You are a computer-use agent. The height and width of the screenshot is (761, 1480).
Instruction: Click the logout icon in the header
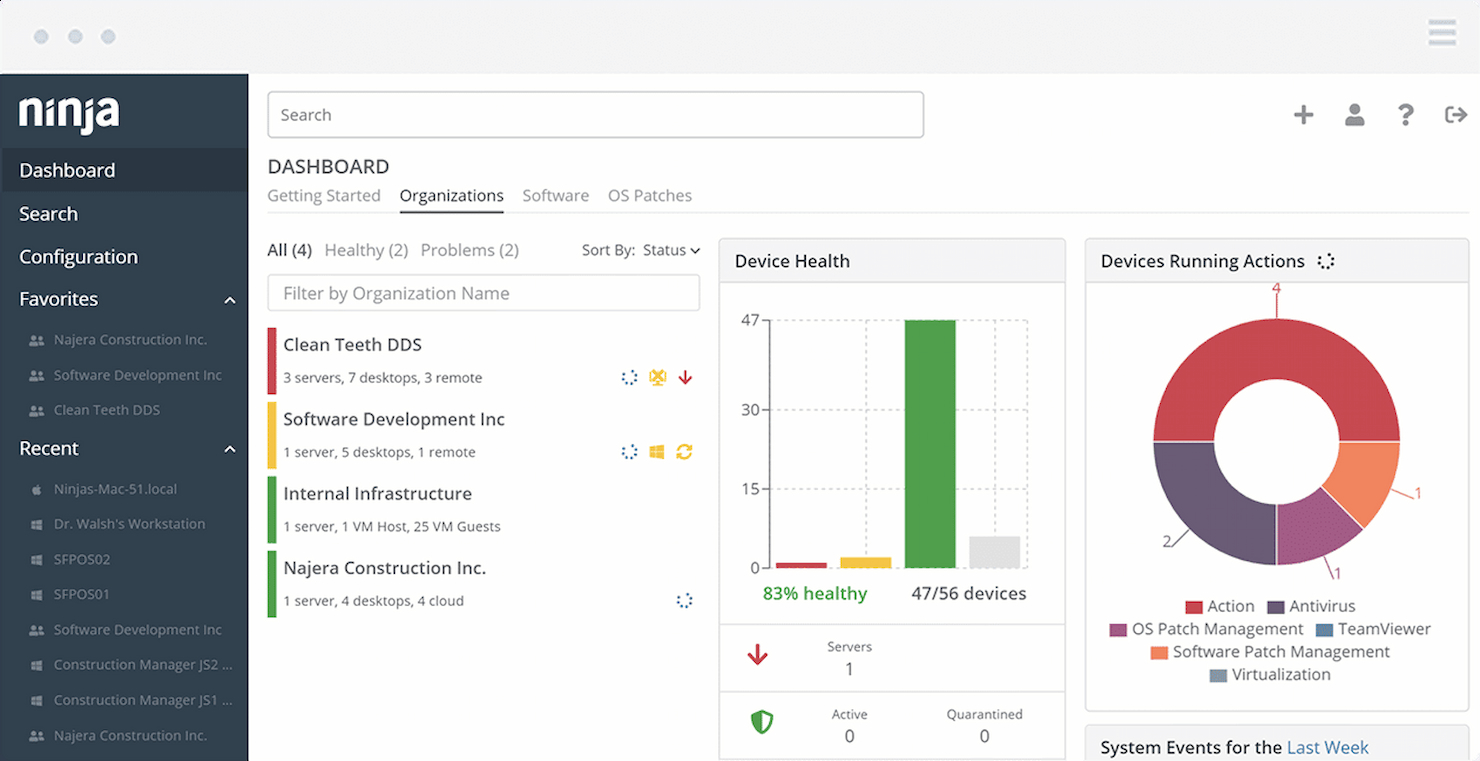coord(1455,114)
